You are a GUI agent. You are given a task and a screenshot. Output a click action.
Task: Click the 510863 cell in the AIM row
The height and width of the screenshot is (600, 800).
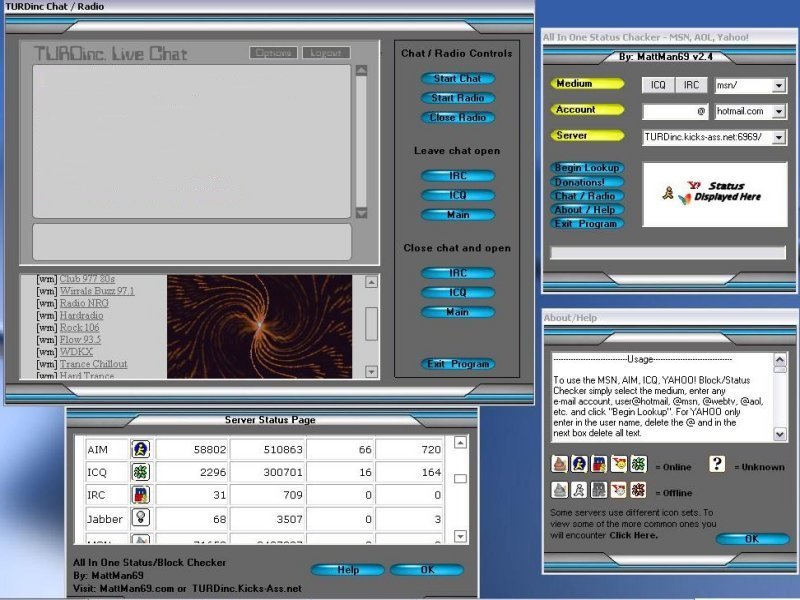(x=268, y=449)
